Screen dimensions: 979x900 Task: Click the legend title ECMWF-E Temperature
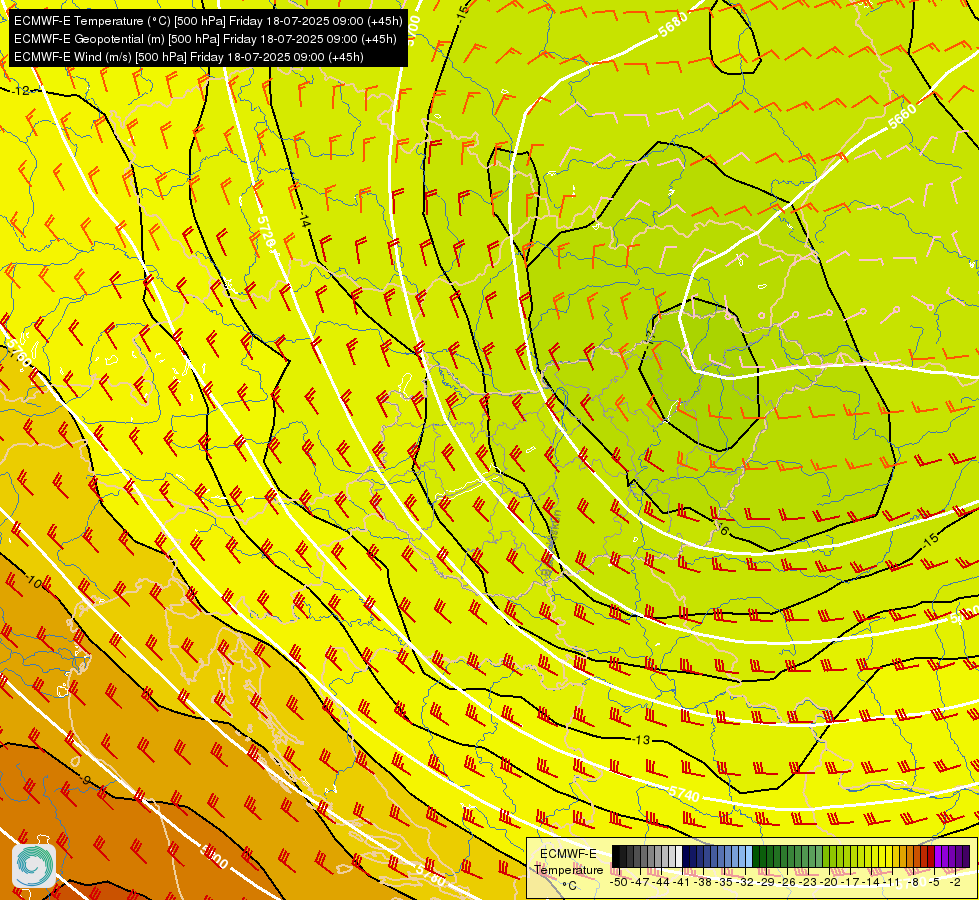[569, 862]
